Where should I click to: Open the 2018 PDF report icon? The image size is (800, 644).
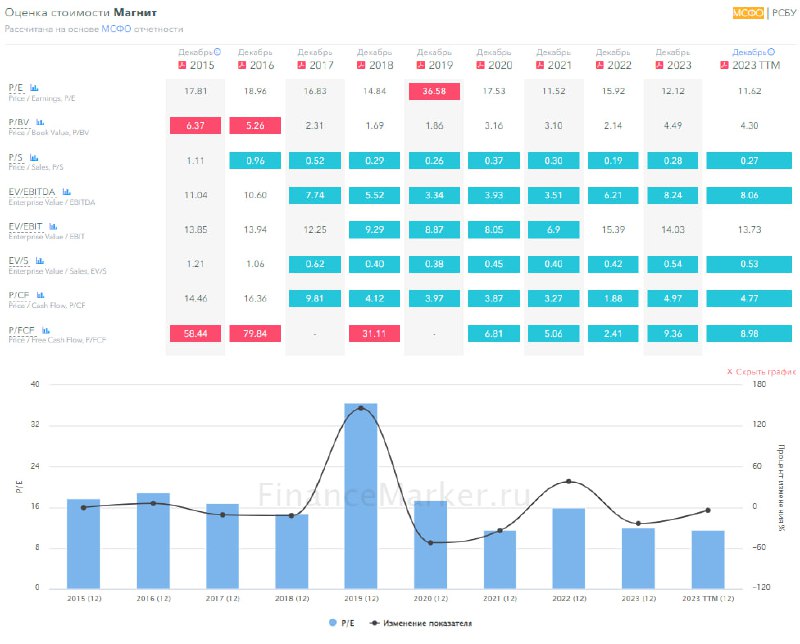tap(361, 65)
